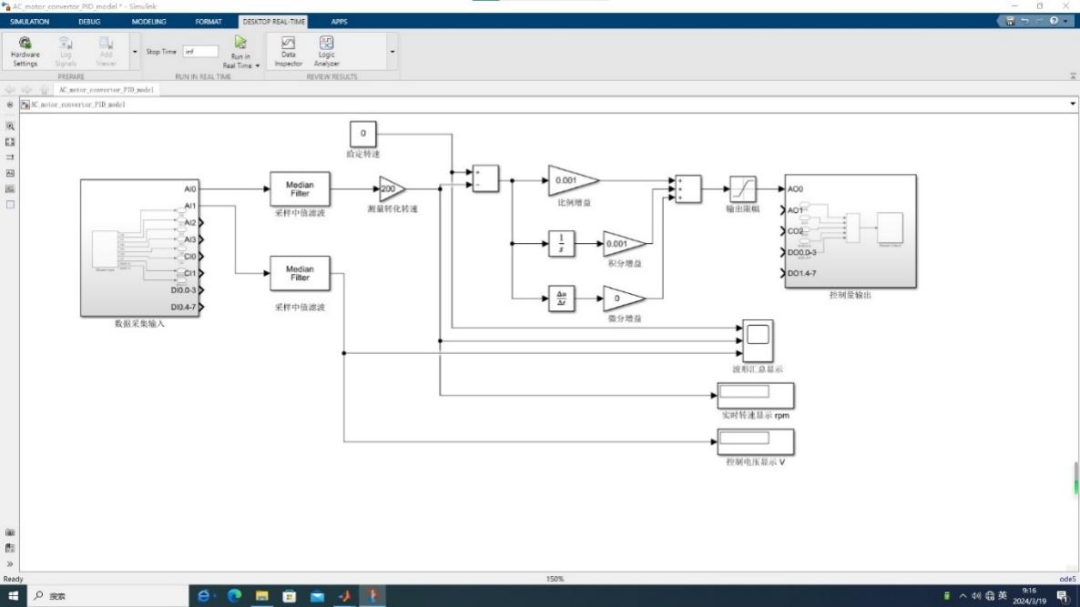Image resolution: width=1080 pixels, height=607 pixels.
Task: Switch to the MODELING tab
Action: 149,21
